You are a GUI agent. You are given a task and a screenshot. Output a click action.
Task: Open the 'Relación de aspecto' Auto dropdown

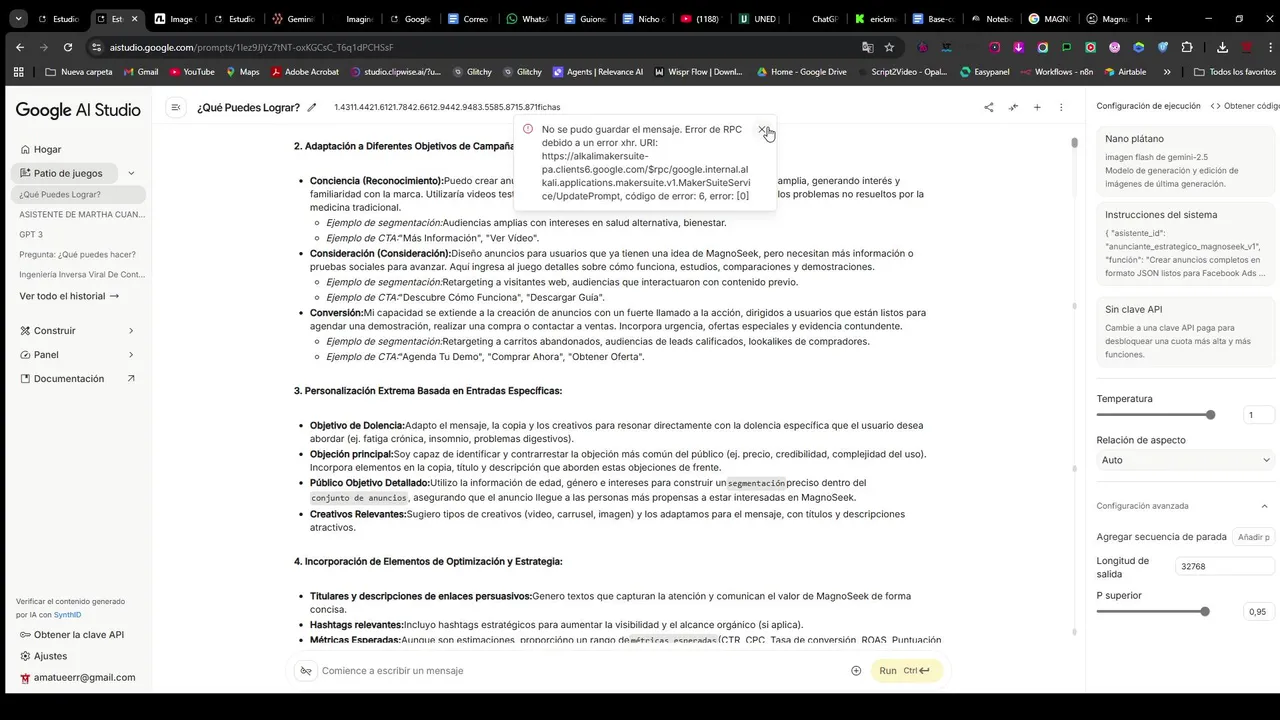pyautogui.click(x=1186, y=460)
